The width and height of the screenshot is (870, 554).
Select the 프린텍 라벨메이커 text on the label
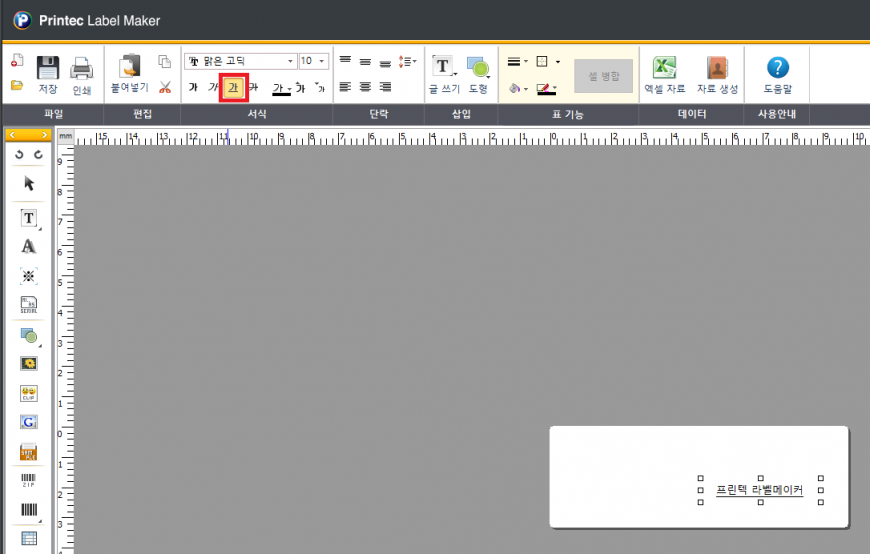[x=760, y=490]
